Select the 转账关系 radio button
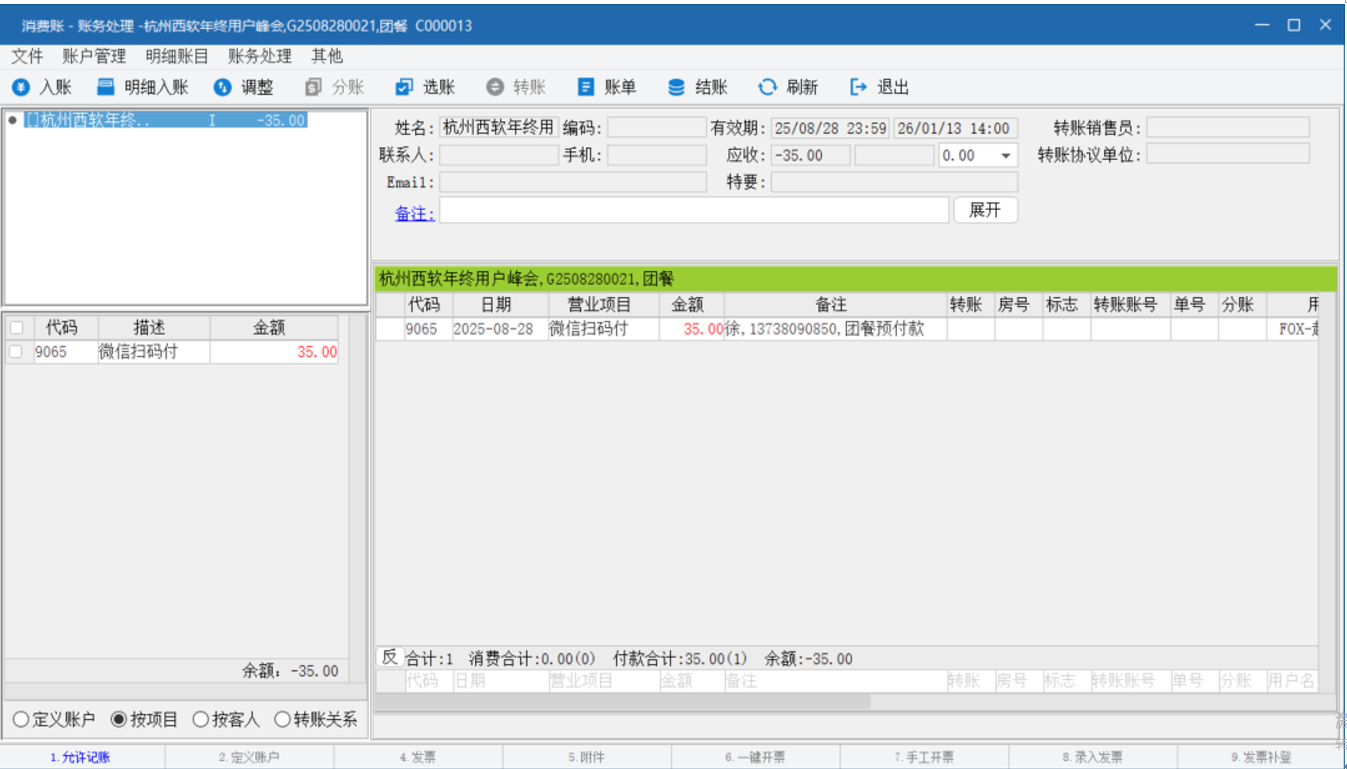1347x769 pixels. click(x=282, y=719)
